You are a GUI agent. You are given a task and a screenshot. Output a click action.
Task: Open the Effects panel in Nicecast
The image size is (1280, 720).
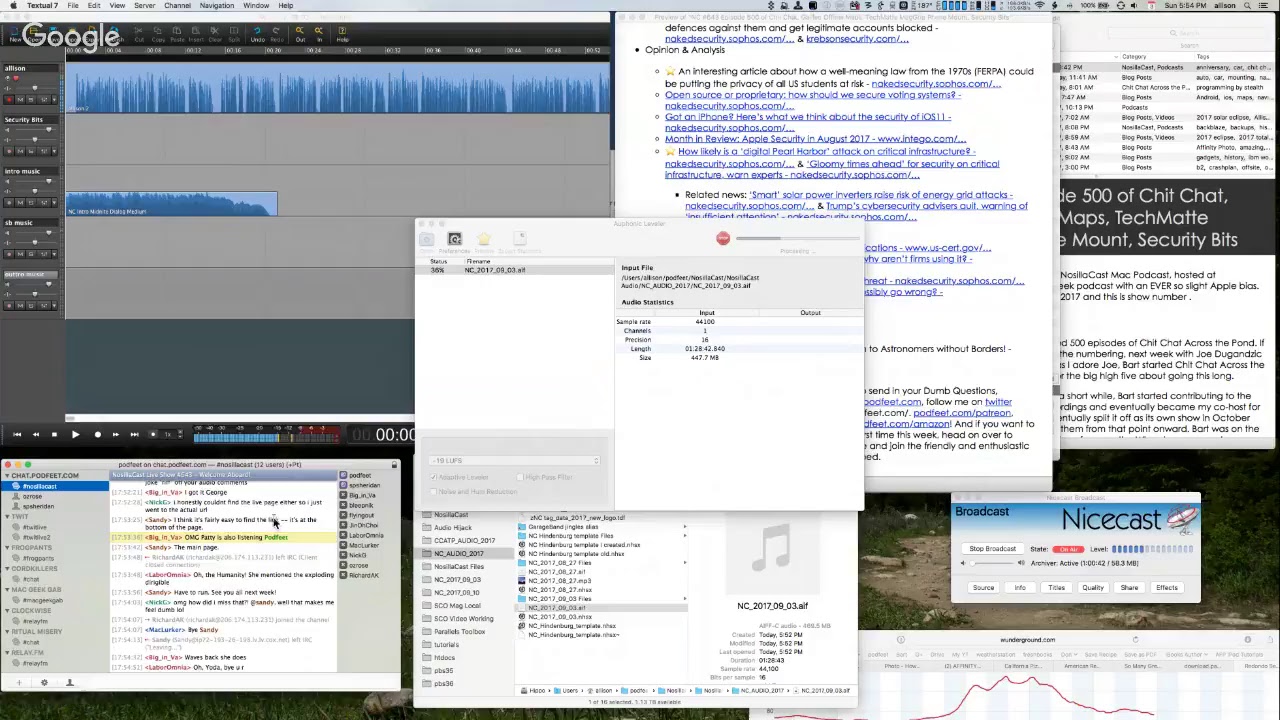click(x=1166, y=588)
